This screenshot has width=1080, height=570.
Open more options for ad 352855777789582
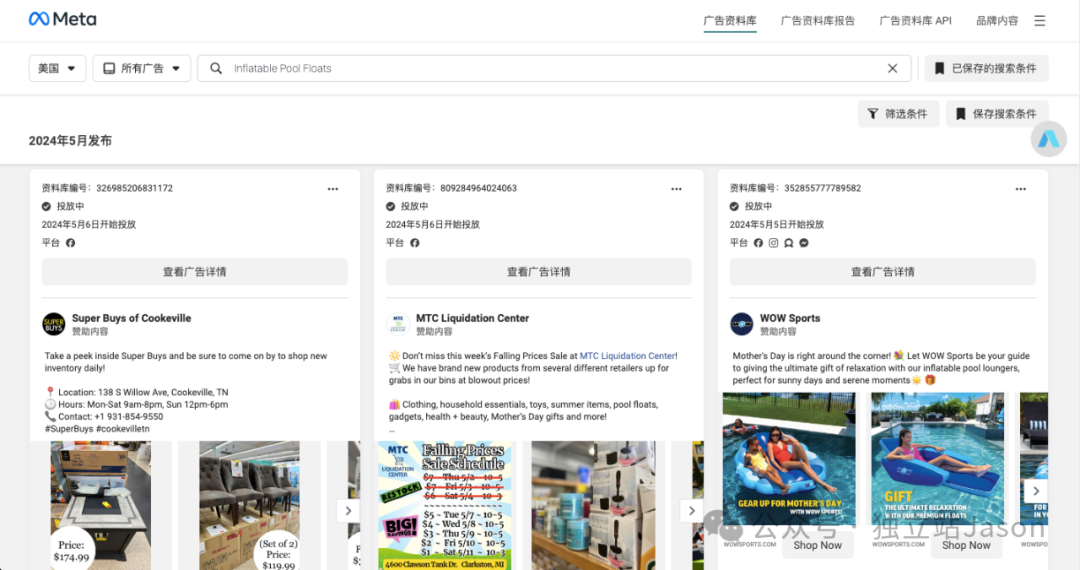(1020, 189)
